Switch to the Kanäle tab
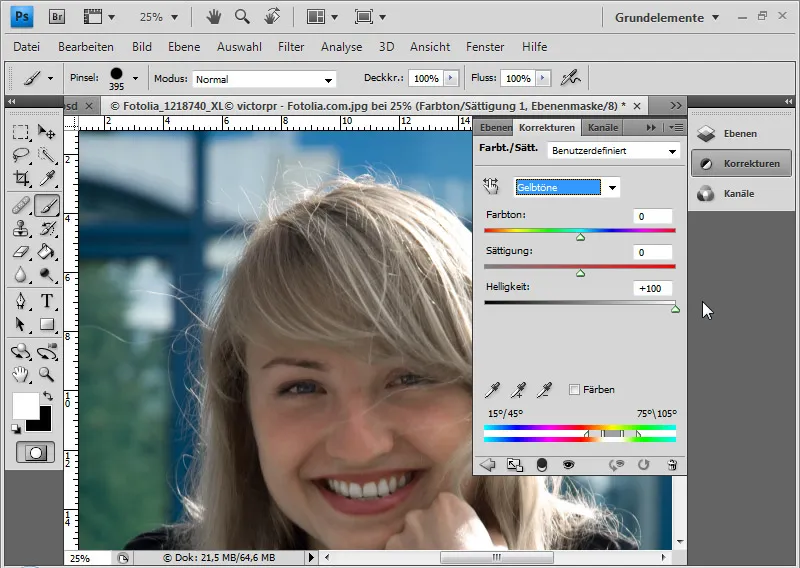The image size is (800, 568). (x=603, y=128)
